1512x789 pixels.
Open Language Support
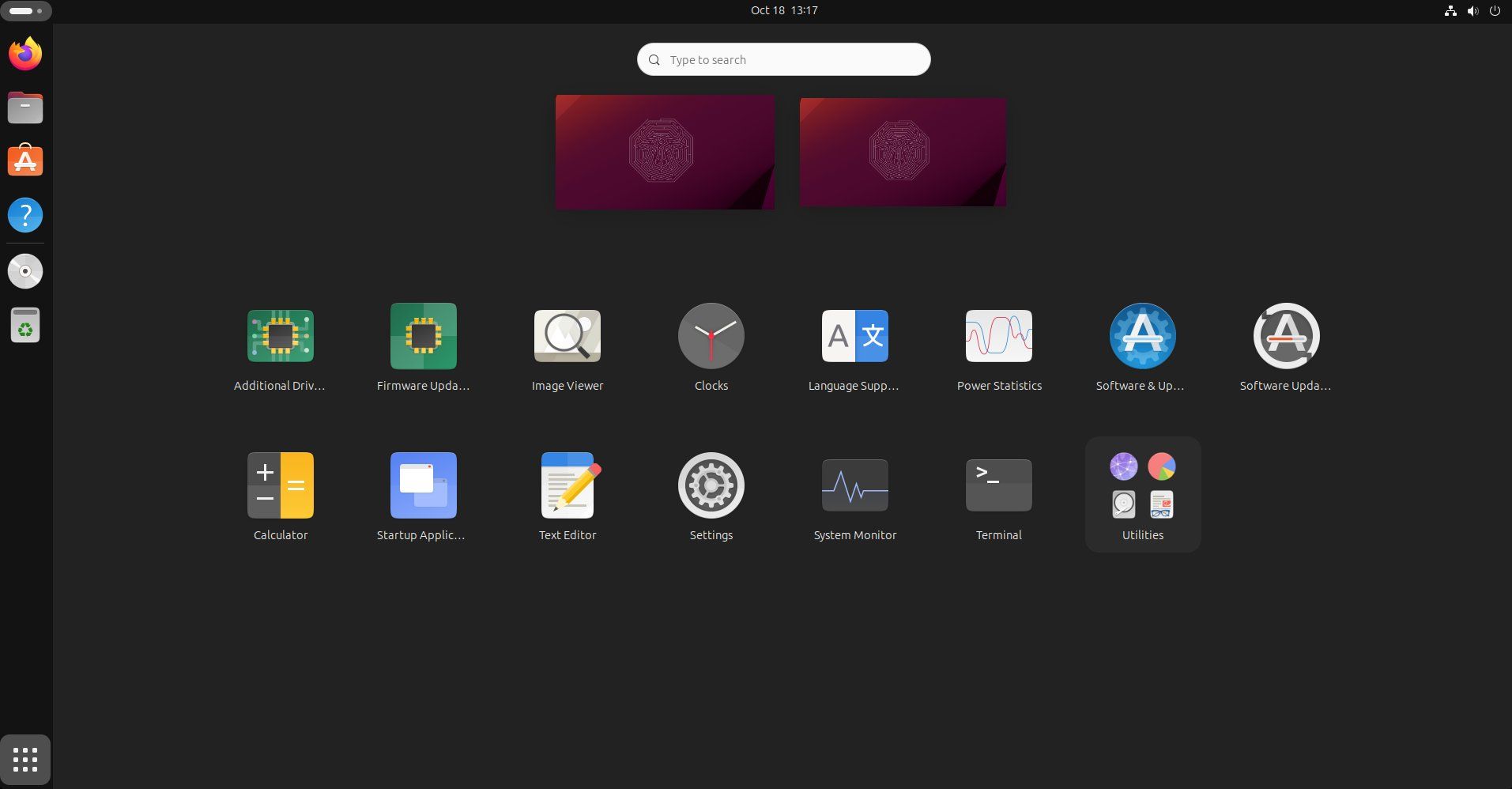[x=854, y=335]
